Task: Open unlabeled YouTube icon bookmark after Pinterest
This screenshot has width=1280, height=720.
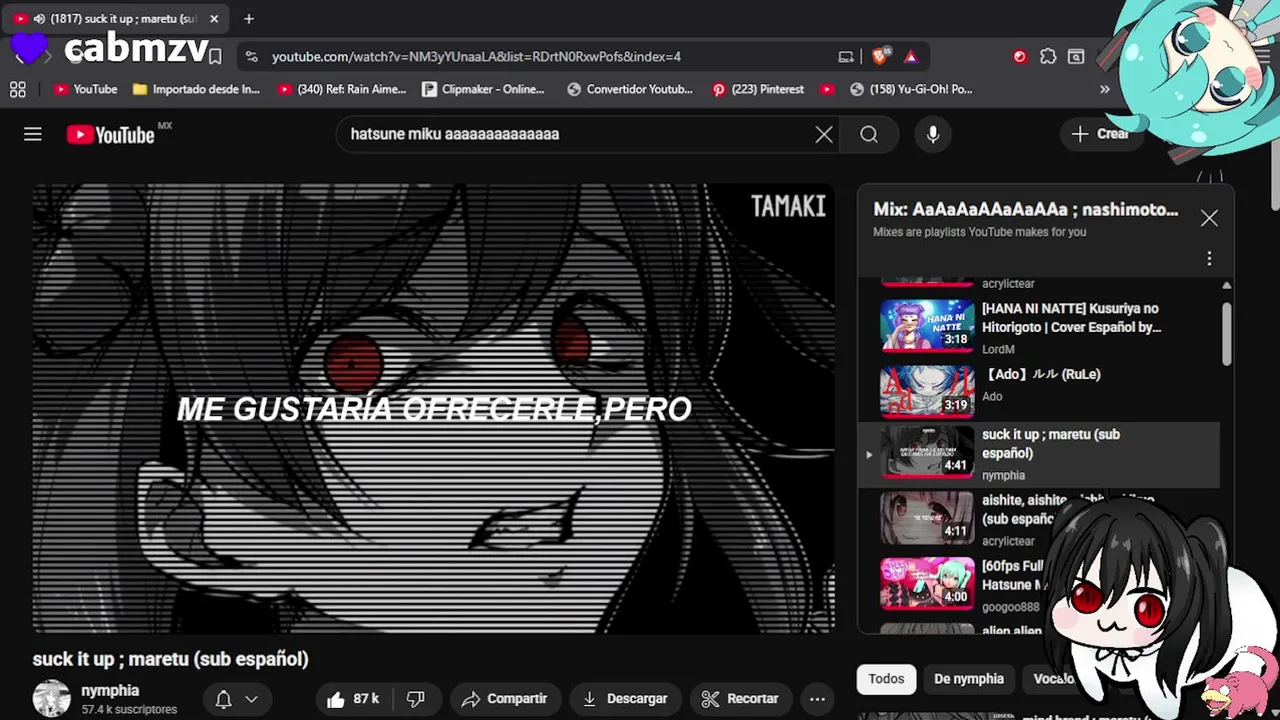Action: pyautogui.click(x=827, y=89)
